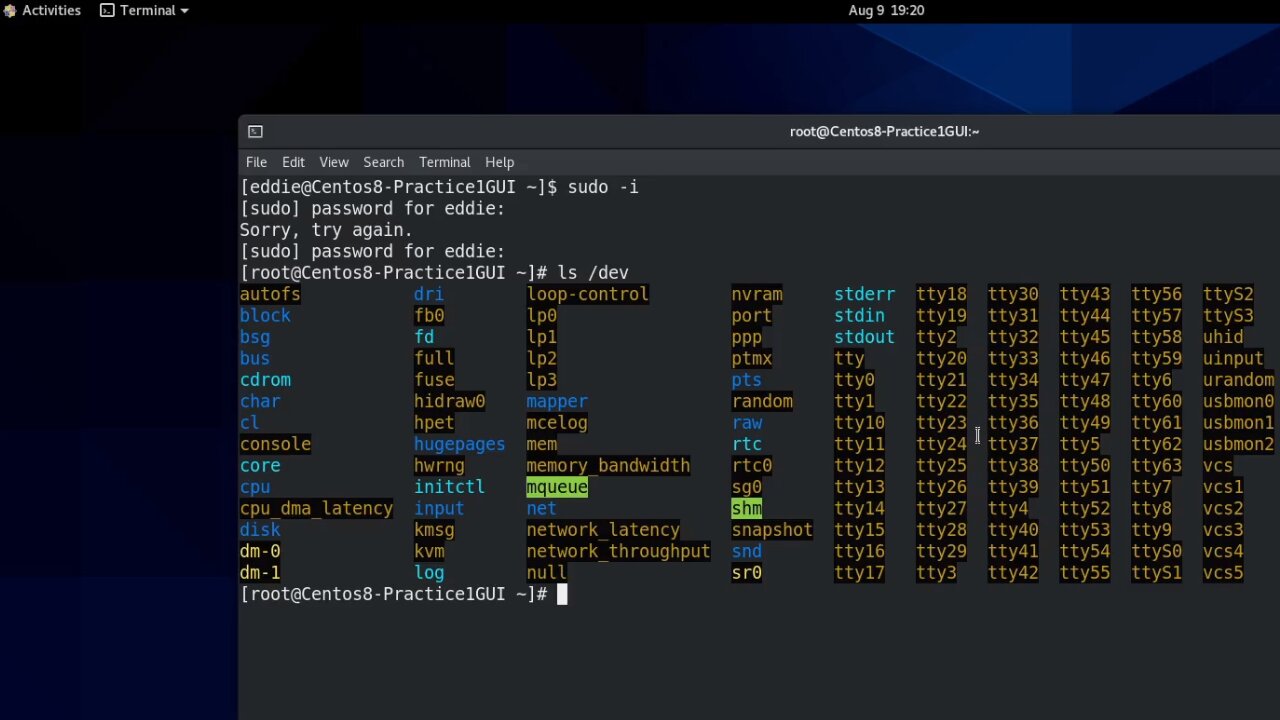The height and width of the screenshot is (720, 1280).
Task: Open the View menu
Action: pos(334,162)
